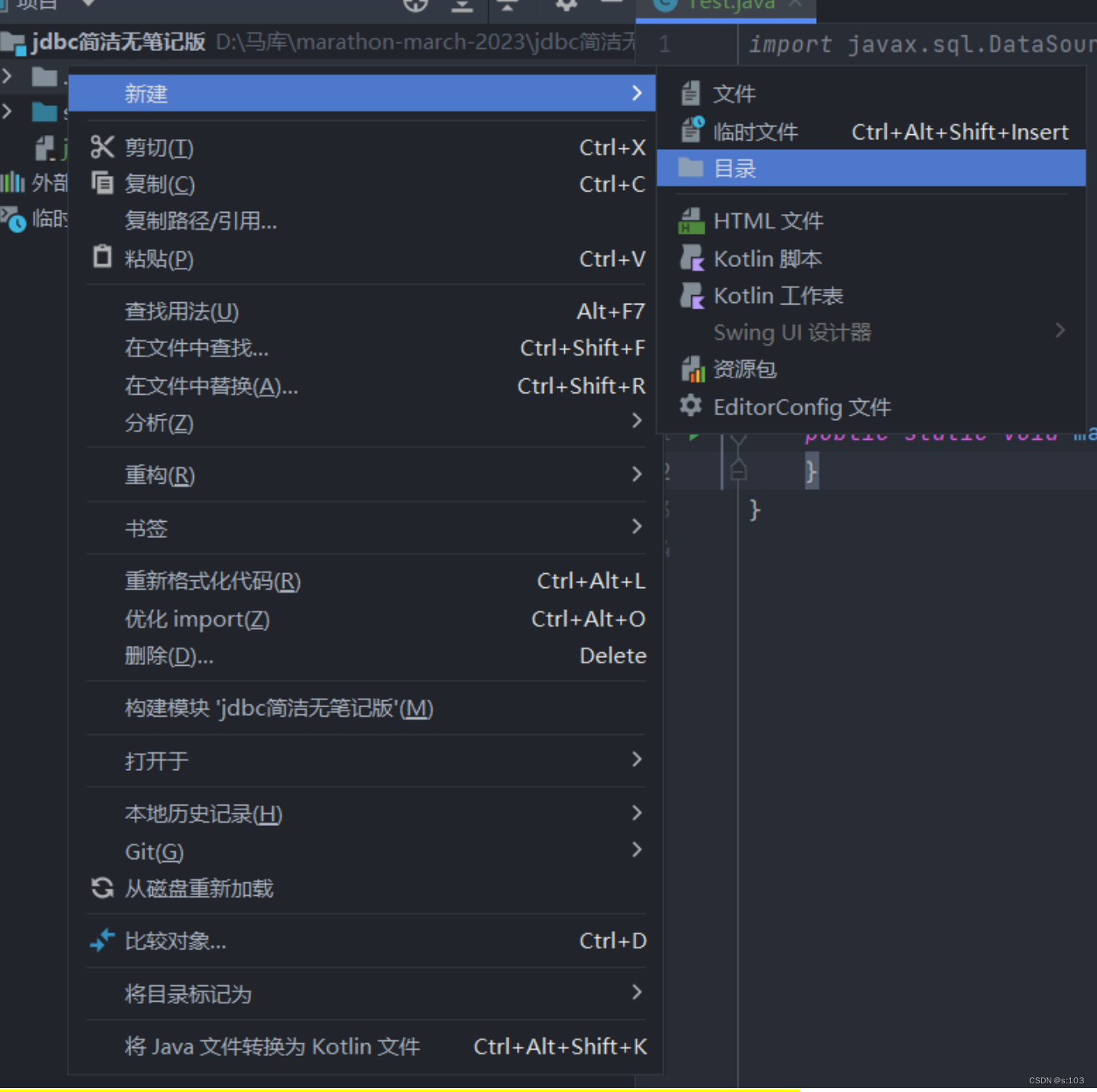Click the gear icon beside EditorConfig 文件
This screenshot has height=1092, width=1097.
click(691, 406)
